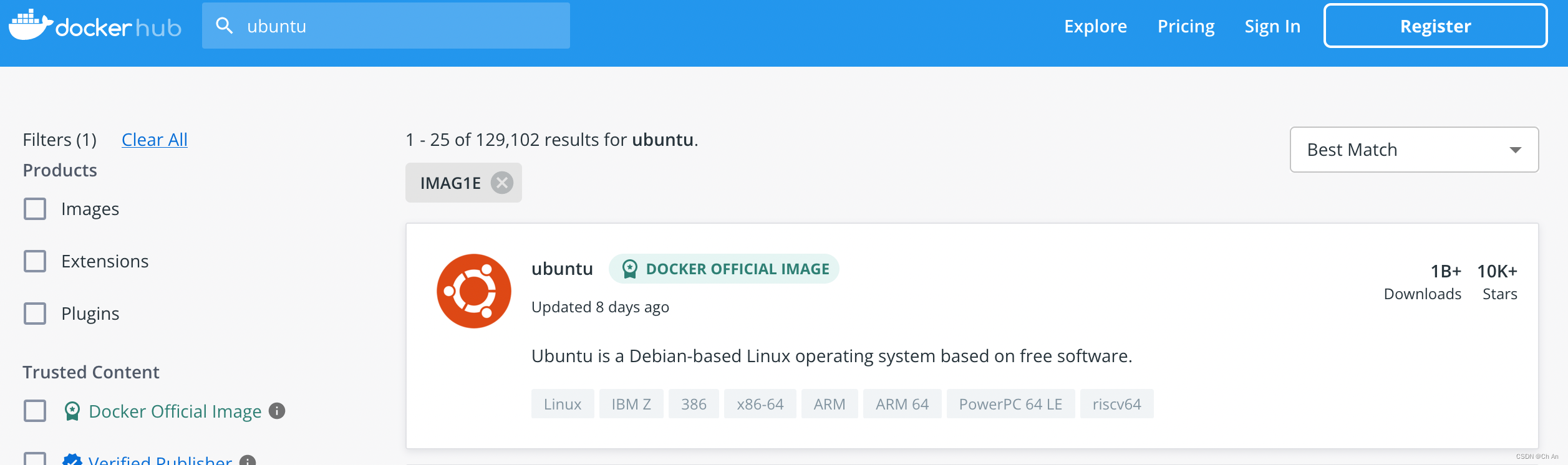
Task: Open info icon beside Docker Official Image
Action: pyautogui.click(x=277, y=411)
